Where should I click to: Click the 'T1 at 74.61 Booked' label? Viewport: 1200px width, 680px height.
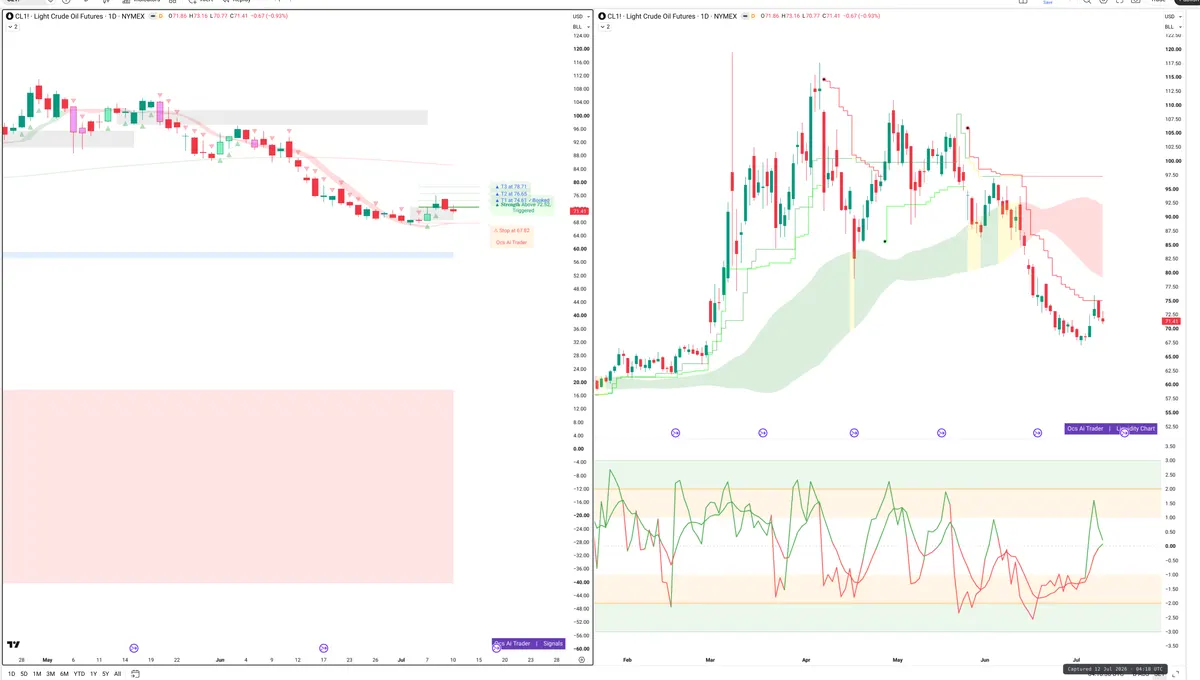(x=523, y=200)
